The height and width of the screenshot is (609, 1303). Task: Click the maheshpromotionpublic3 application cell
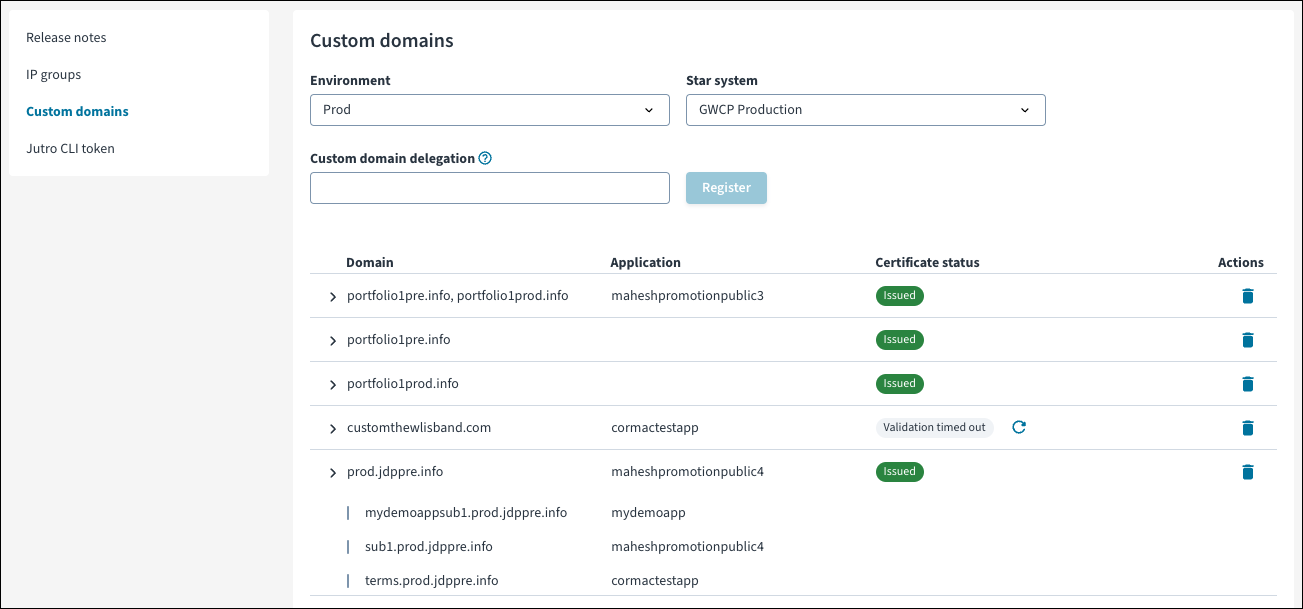pos(687,296)
